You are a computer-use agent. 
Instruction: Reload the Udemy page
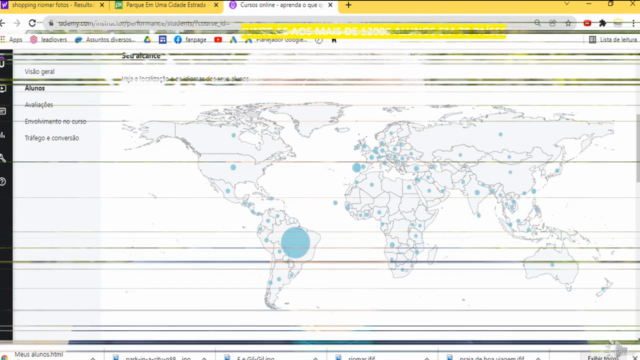click(32, 23)
